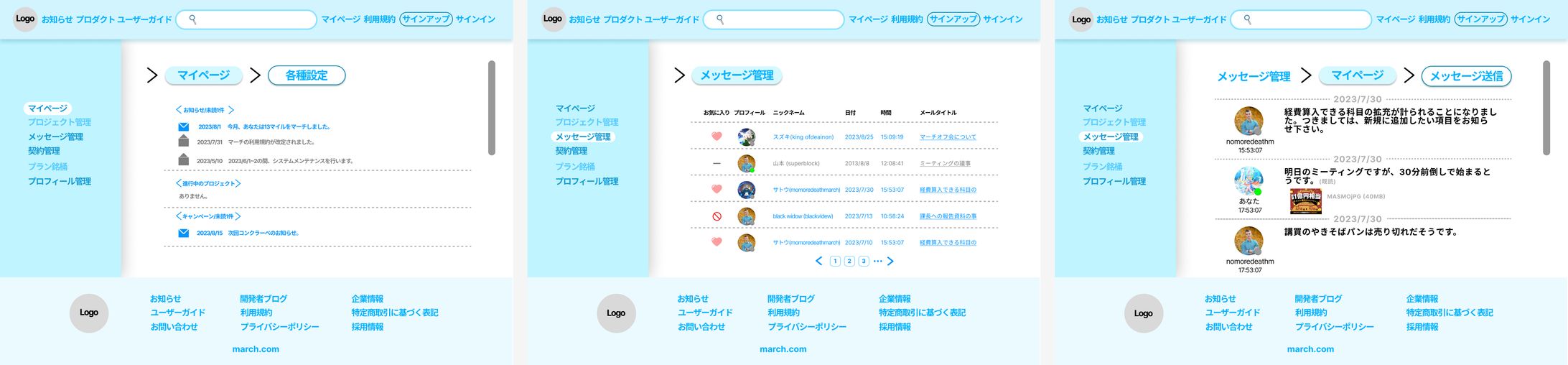
Task: Open the unread mail icon dated 2023/8/1
Action: [x=184, y=126]
